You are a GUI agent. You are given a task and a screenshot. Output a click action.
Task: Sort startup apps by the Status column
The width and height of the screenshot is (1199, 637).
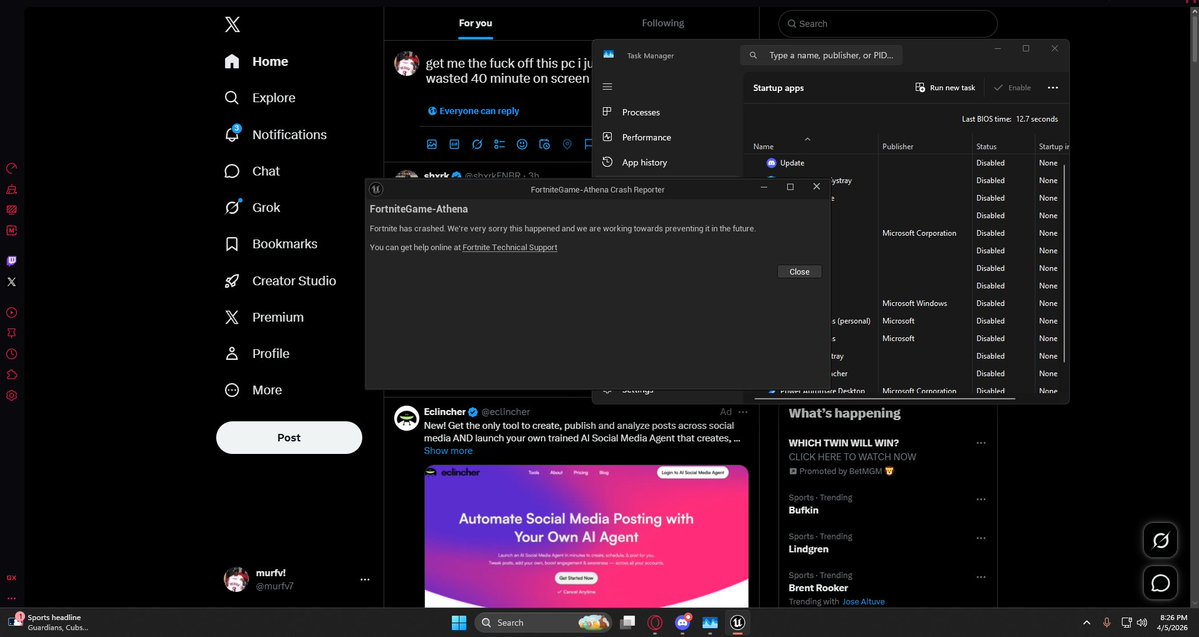click(986, 147)
